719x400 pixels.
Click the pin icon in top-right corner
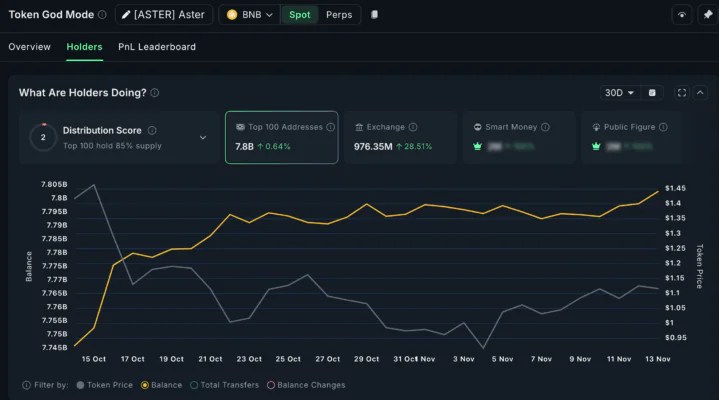(x=705, y=15)
